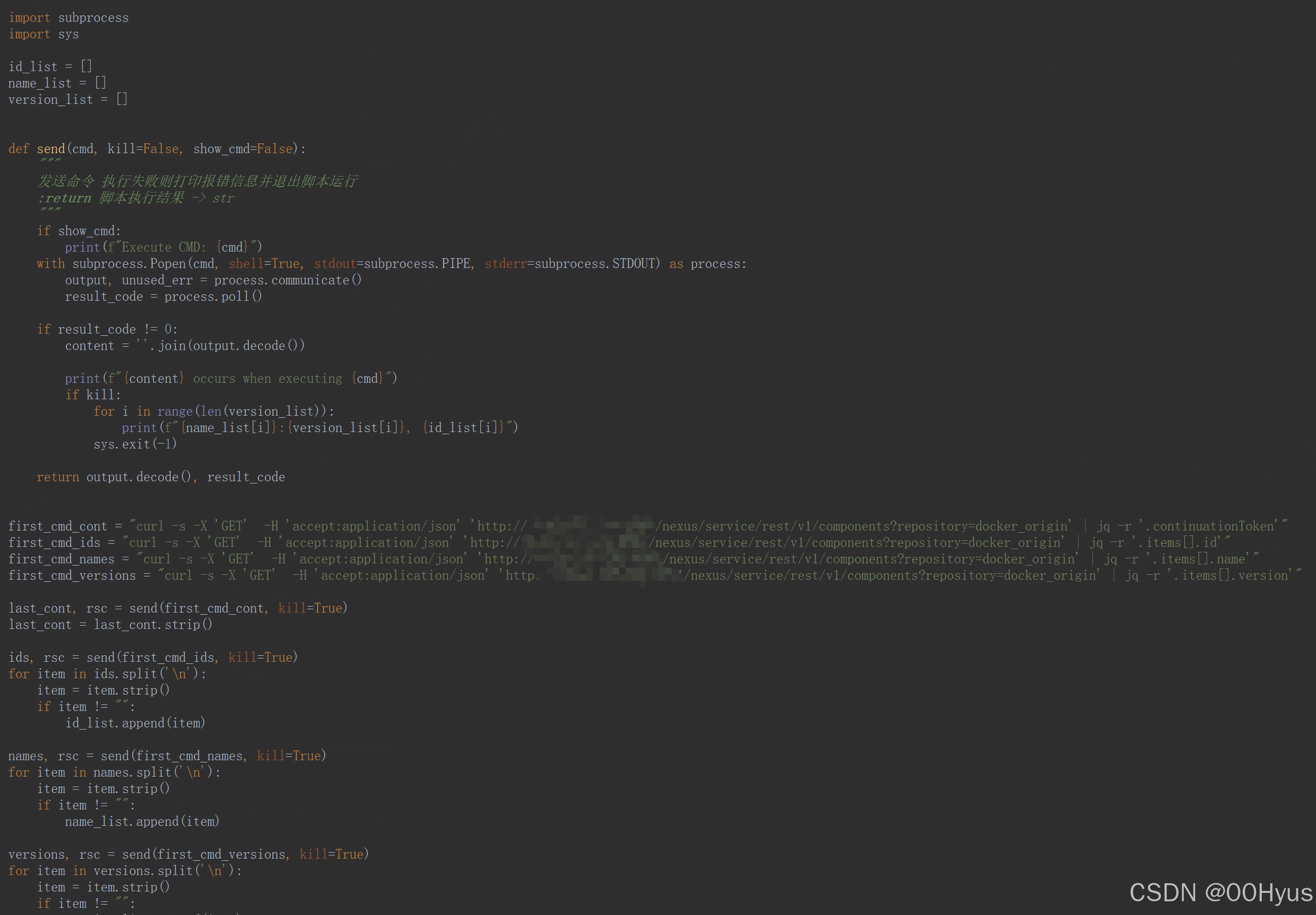Select the if show_cmd condition
The image size is (1316, 915).
(78, 230)
